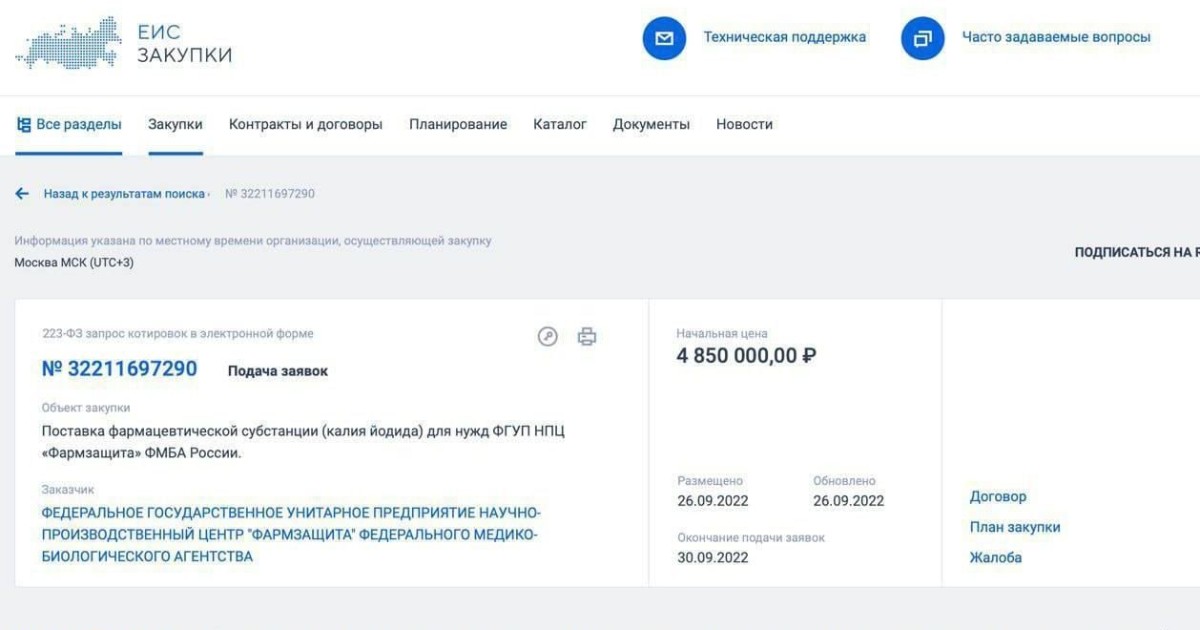Screen dimensions: 1200x630
Task: Go to the Планирование tab
Action: click(458, 125)
